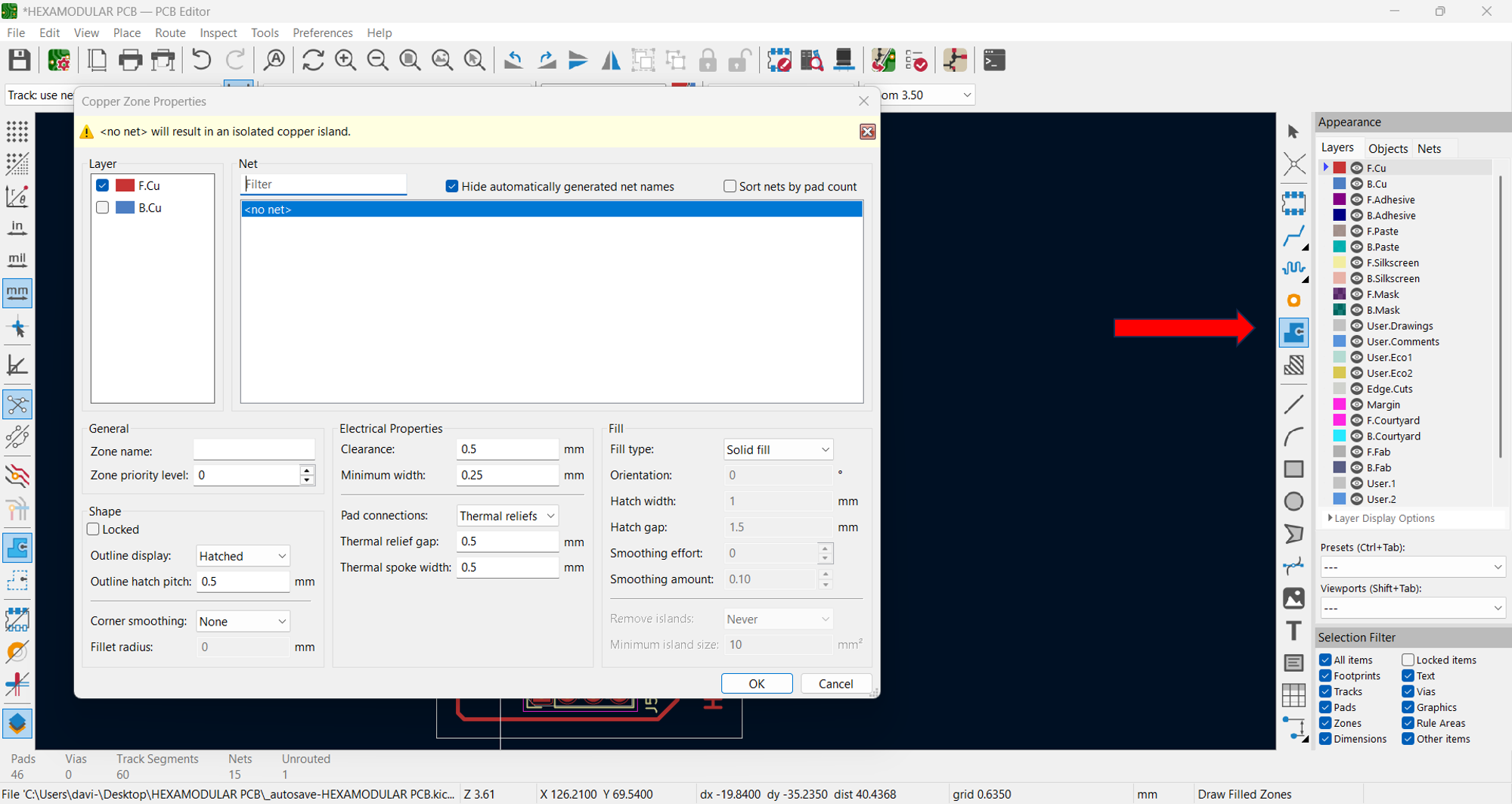
Task: Switch to the Nets tab
Action: click(1429, 148)
